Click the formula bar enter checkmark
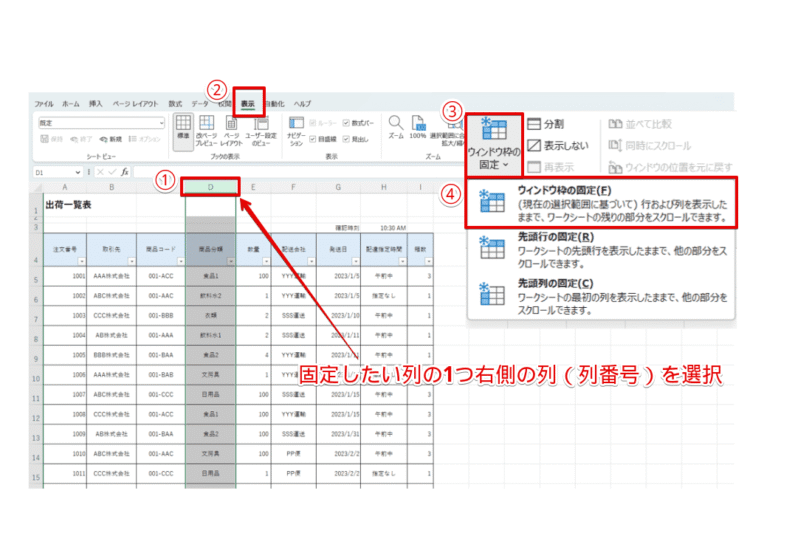Viewport: 812px width, 553px height. tap(112, 172)
